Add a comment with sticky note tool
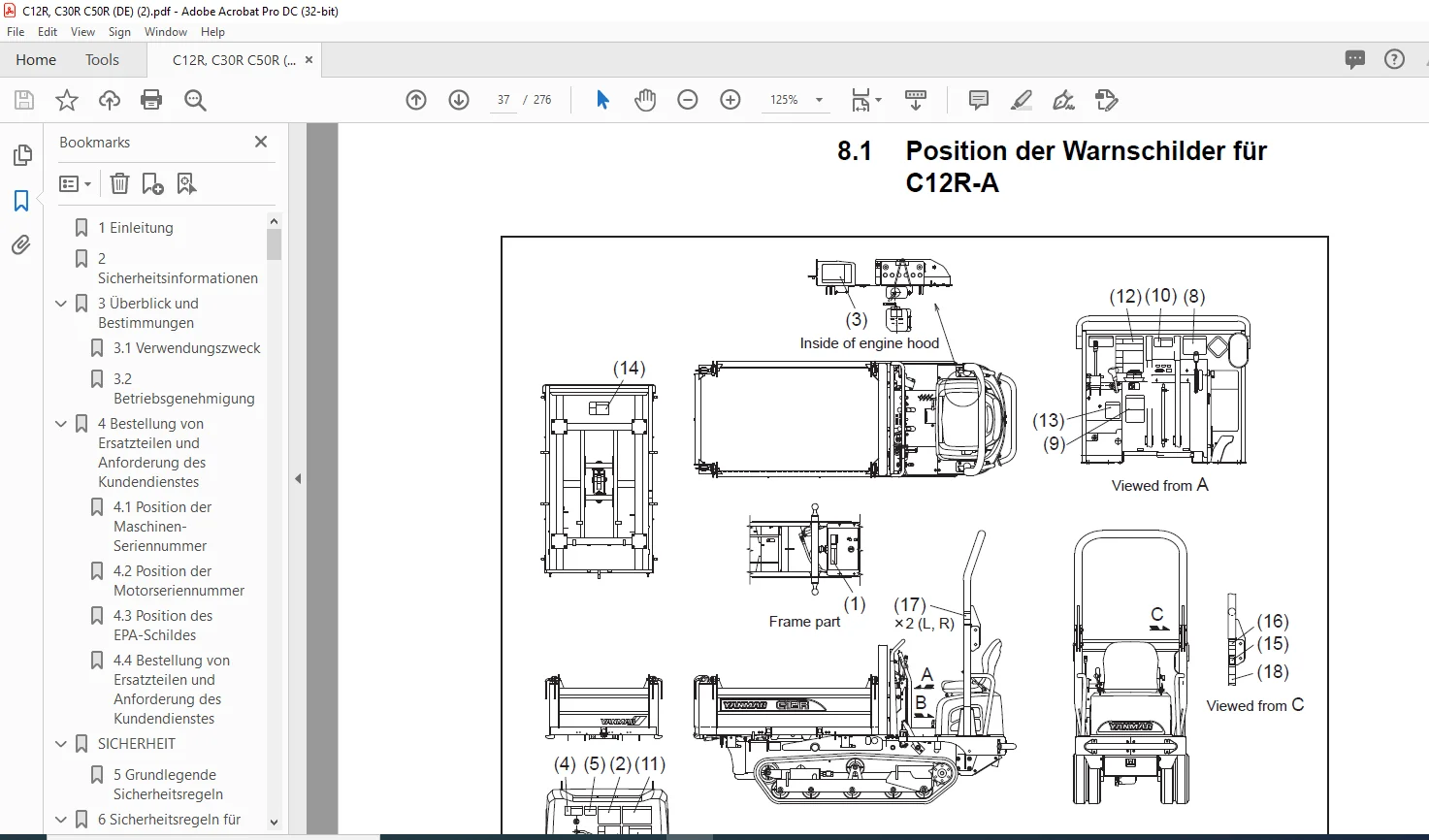Viewport: 1429px width, 840px height. pyautogui.click(x=979, y=100)
